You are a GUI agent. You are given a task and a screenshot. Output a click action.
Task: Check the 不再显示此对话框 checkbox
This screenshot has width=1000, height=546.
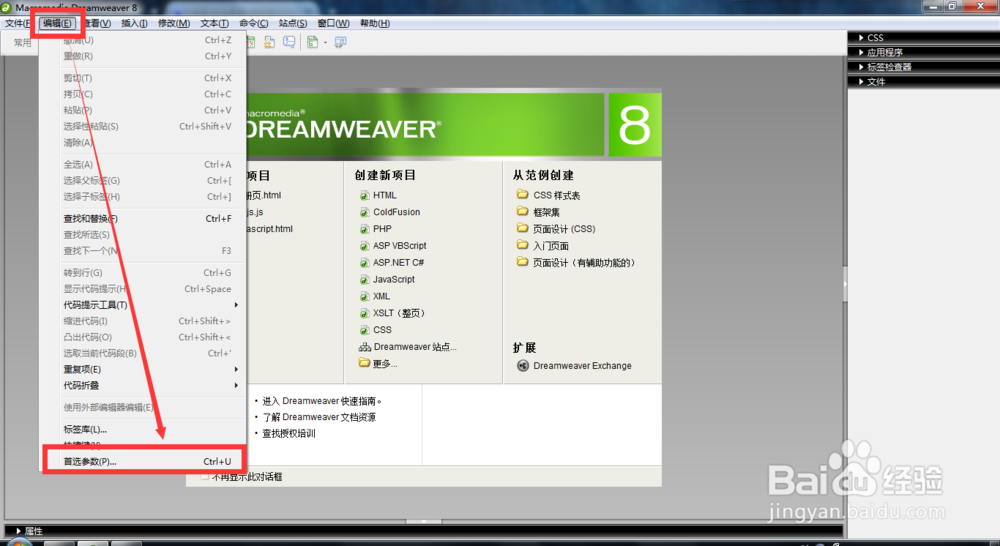click(x=205, y=476)
